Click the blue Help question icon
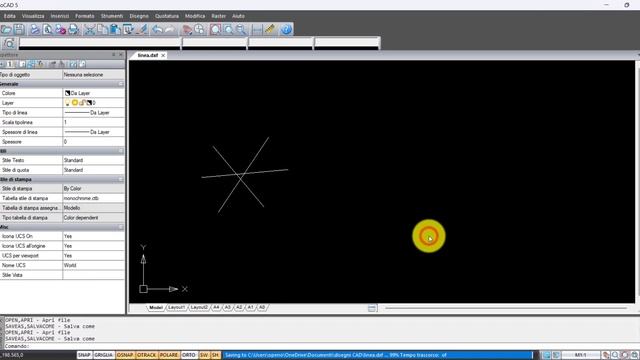 click(x=287, y=29)
